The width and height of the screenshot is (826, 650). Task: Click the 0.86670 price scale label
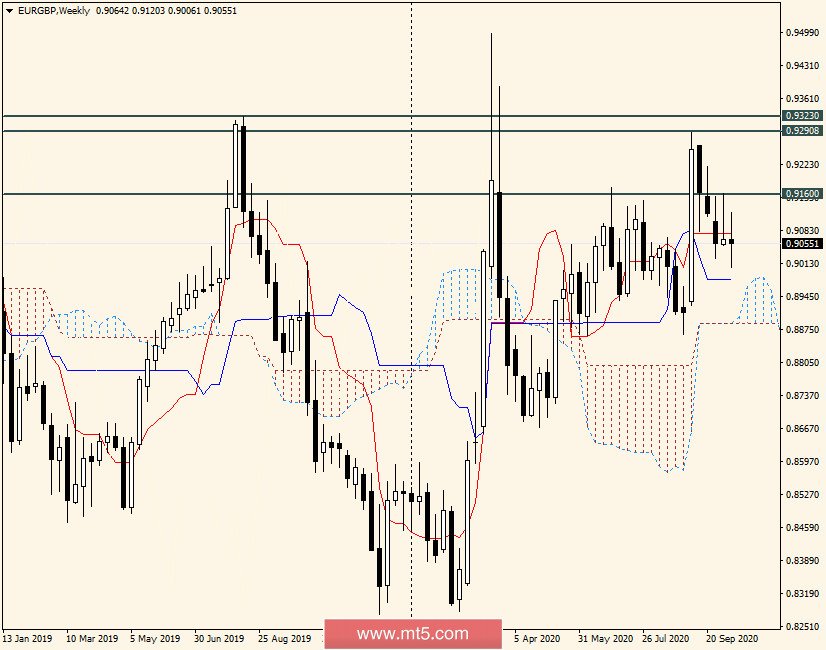coord(803,429)
